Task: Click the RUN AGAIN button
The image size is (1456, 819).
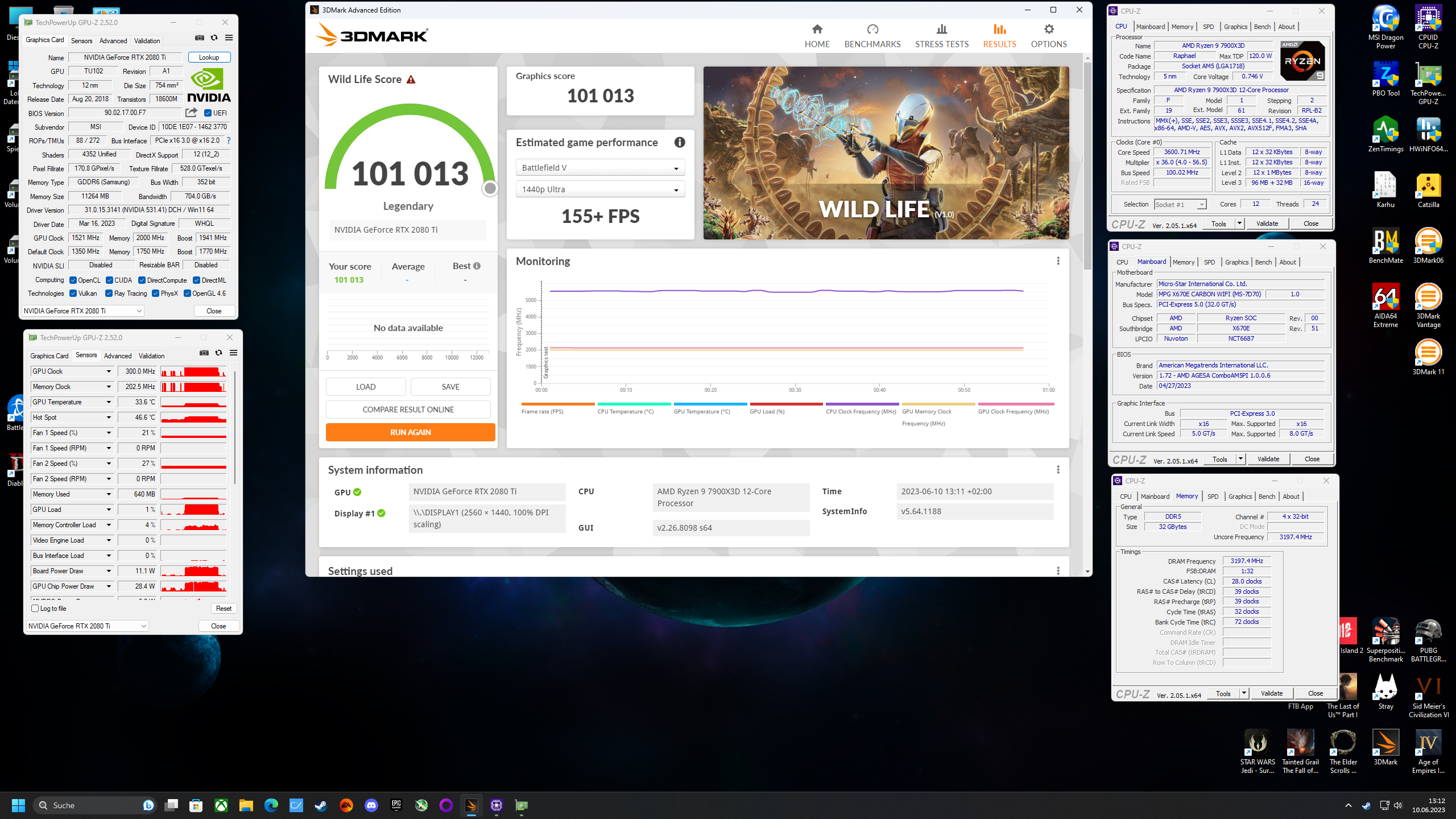Action: tap(410, 432)
